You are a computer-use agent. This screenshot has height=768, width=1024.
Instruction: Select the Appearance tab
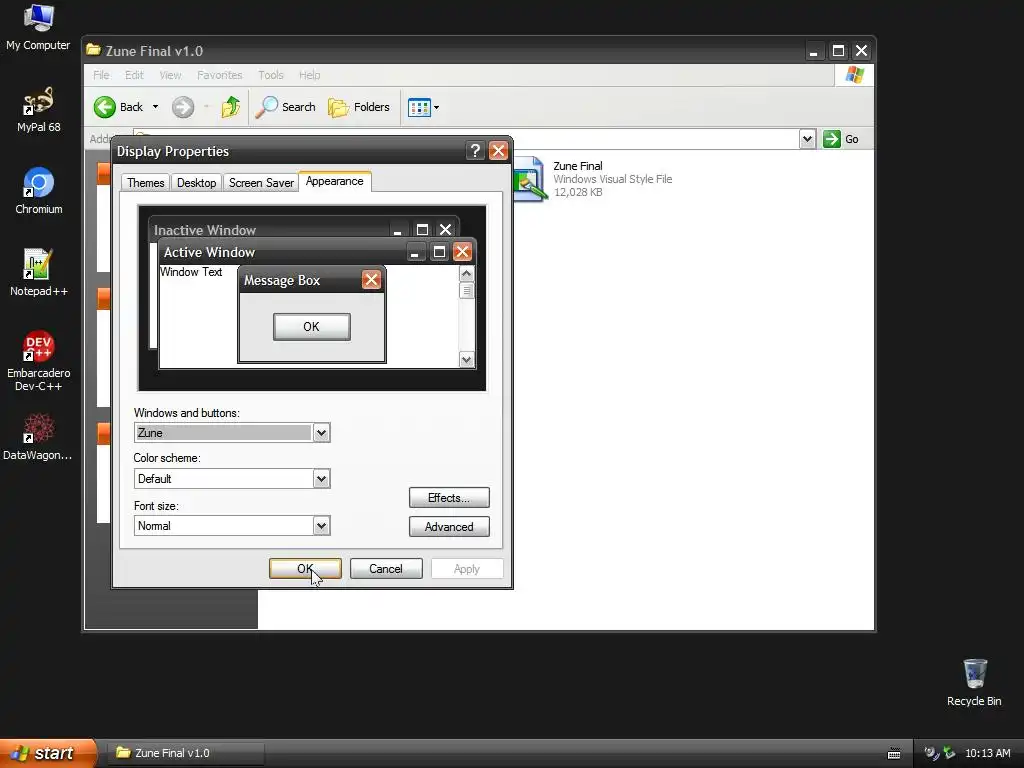(x=334, y=182)
